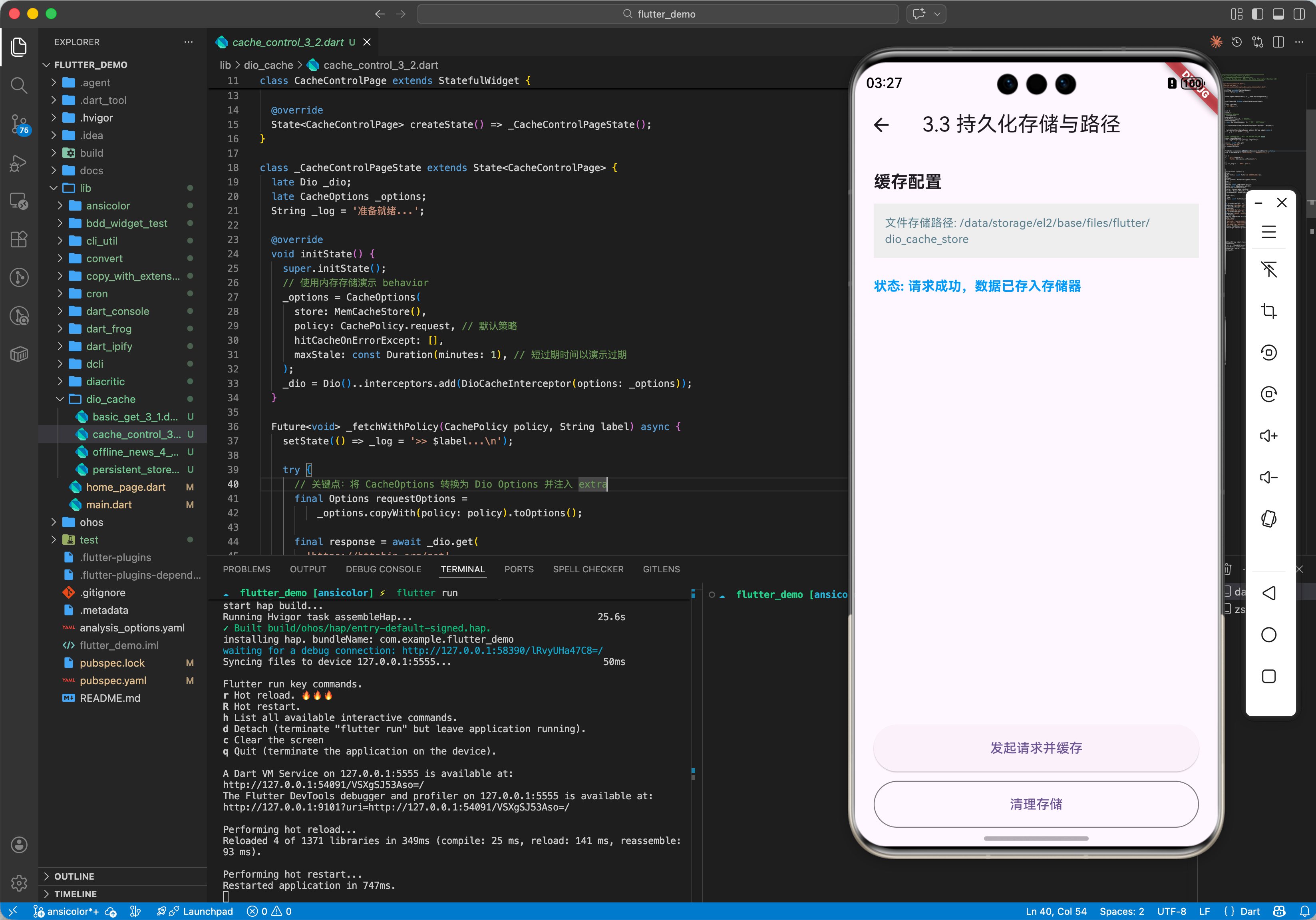The width and height of the screenshot is (1316, 920).
Task: Toggle primary side bar layout icon
Action: click(x=1258, y=14)
